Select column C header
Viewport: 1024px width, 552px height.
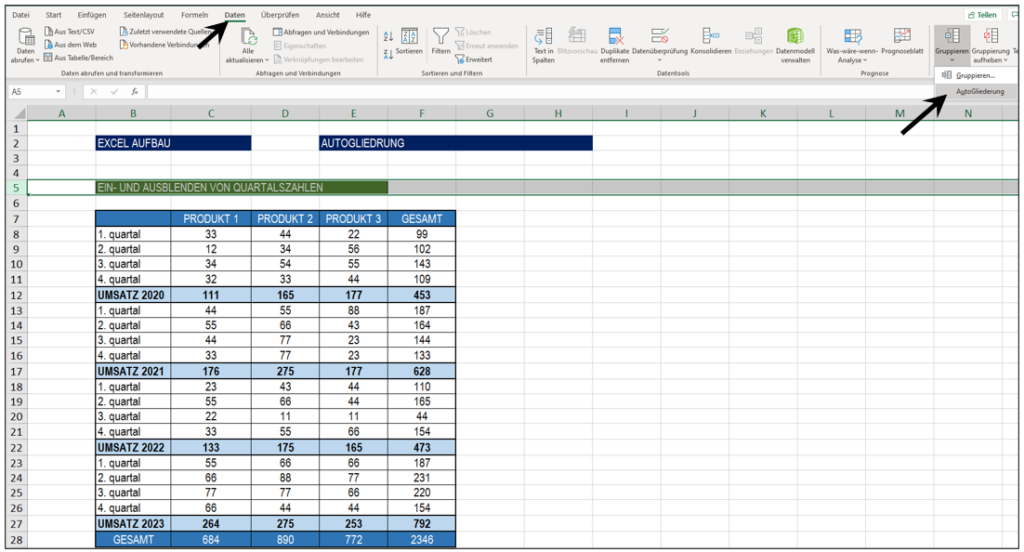click(211, 114)
